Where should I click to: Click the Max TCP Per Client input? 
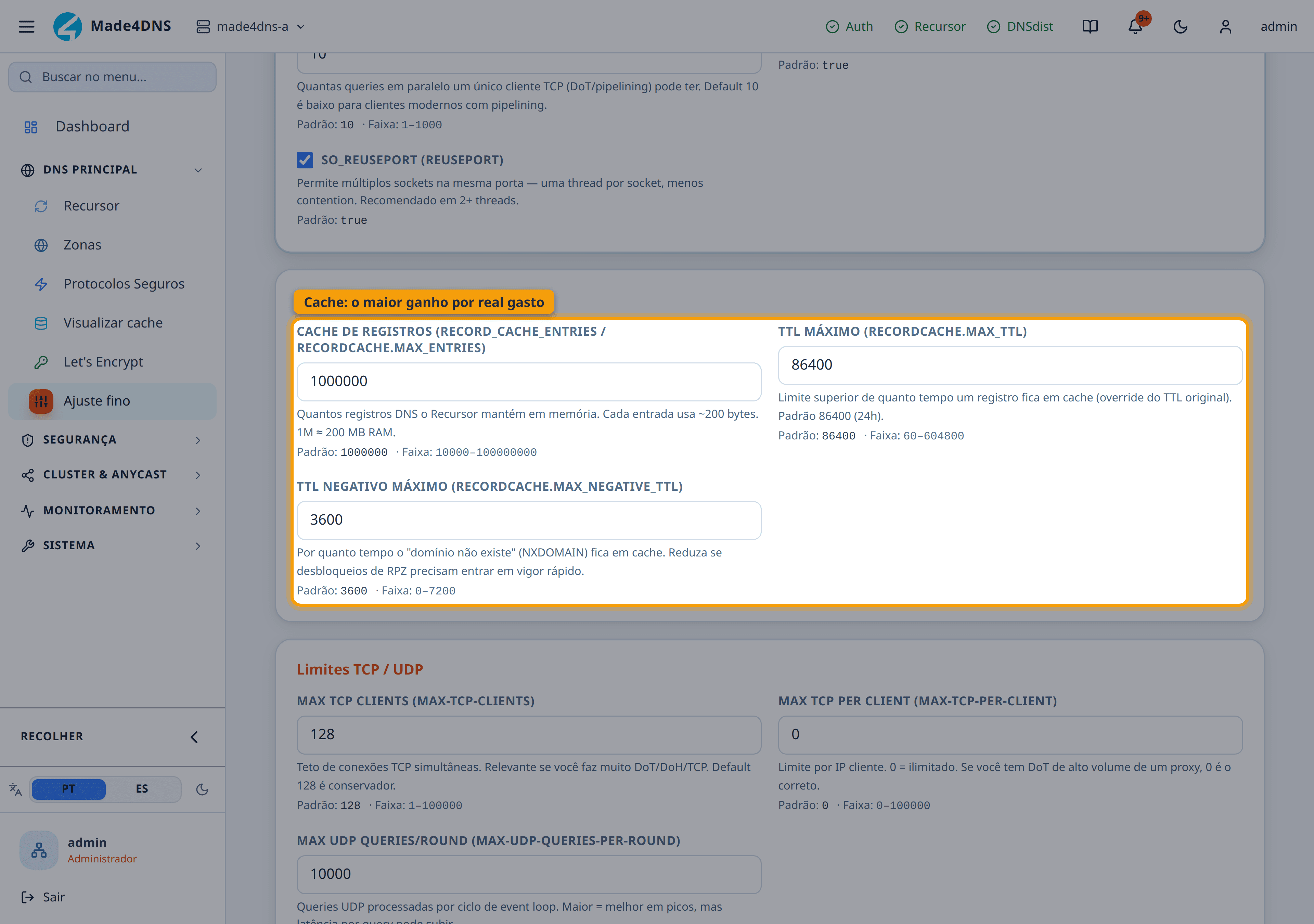[1010, 735]
